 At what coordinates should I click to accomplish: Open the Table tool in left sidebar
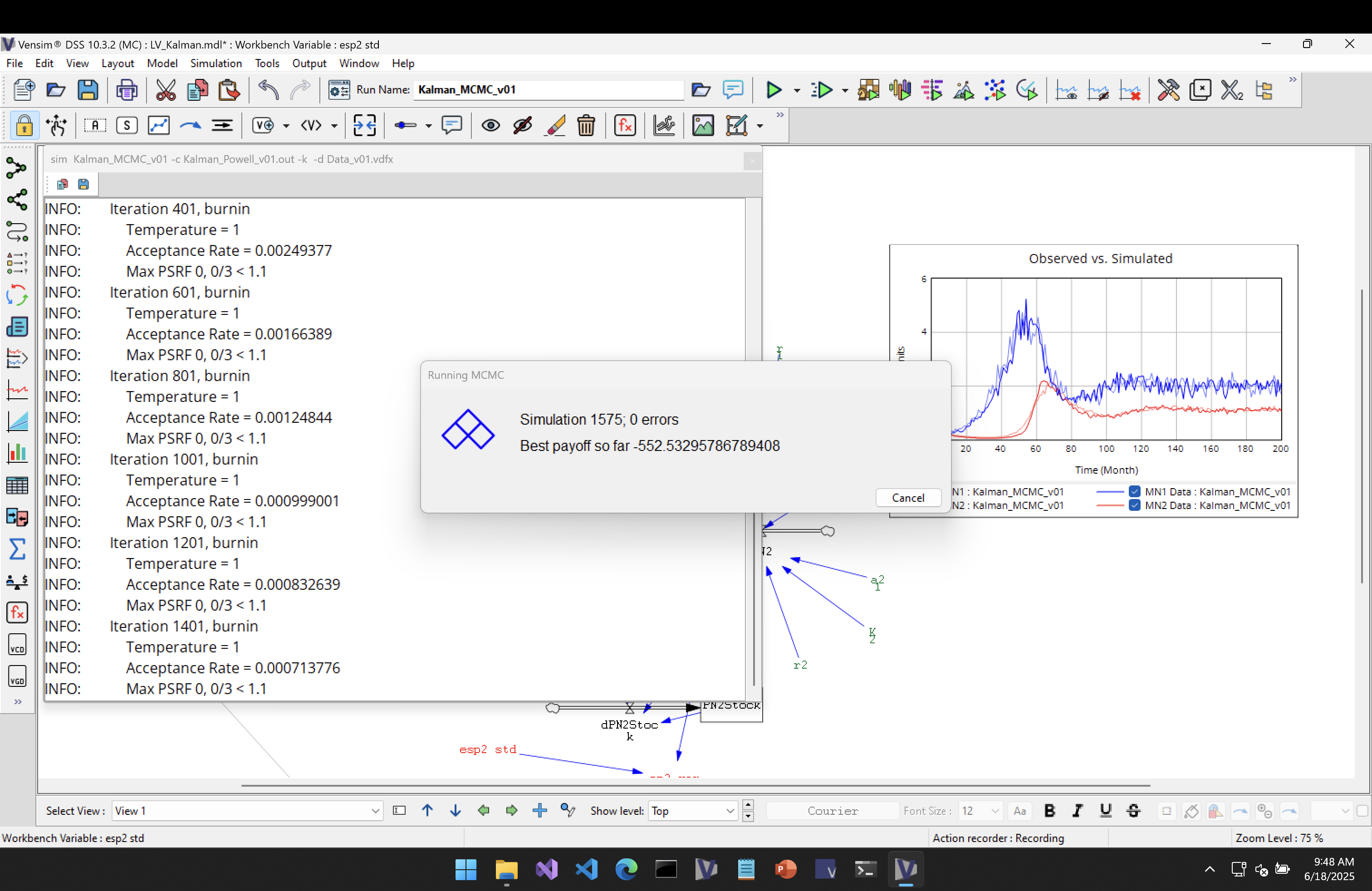[x=17, y=486]
